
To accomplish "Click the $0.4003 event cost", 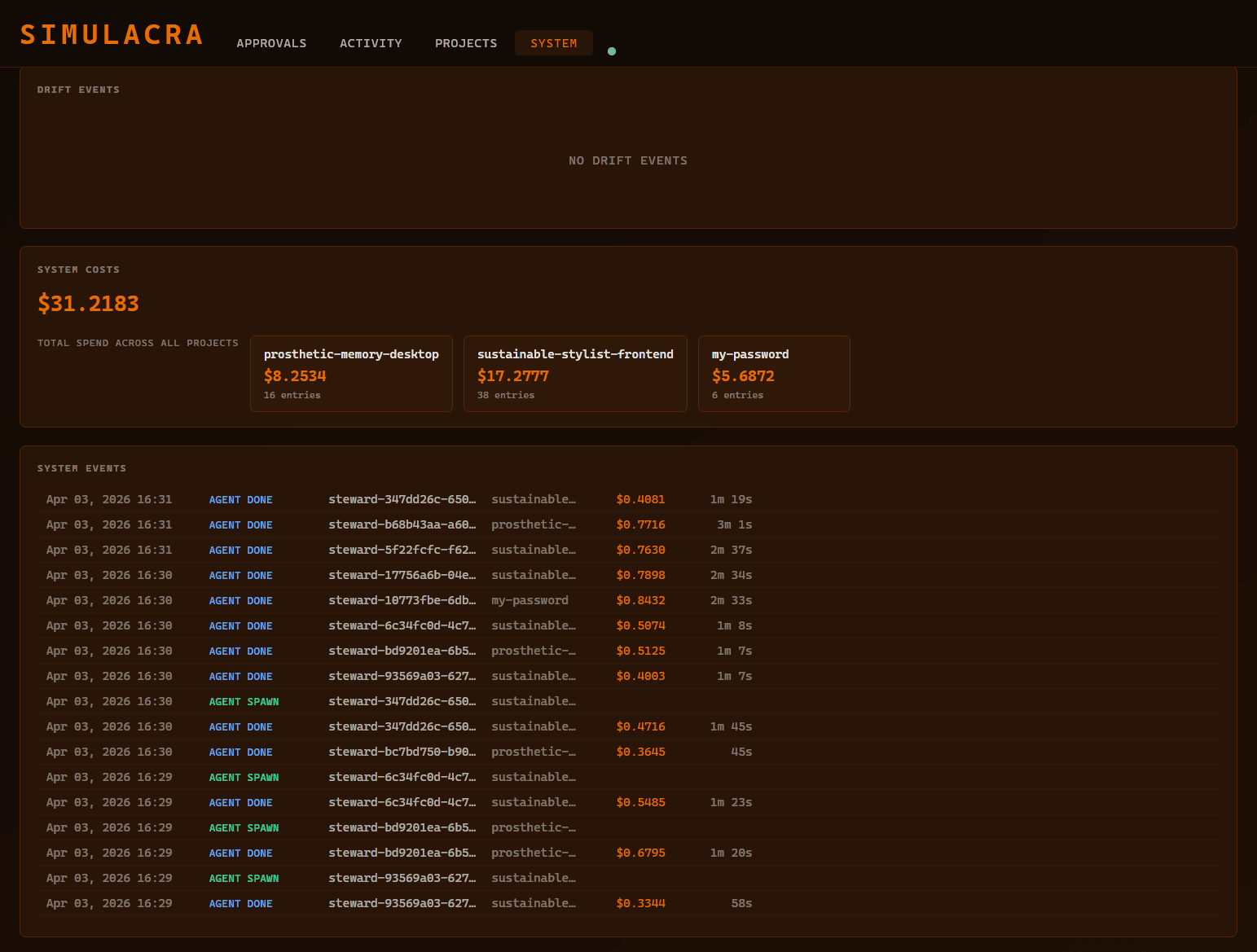I will 640,676.
